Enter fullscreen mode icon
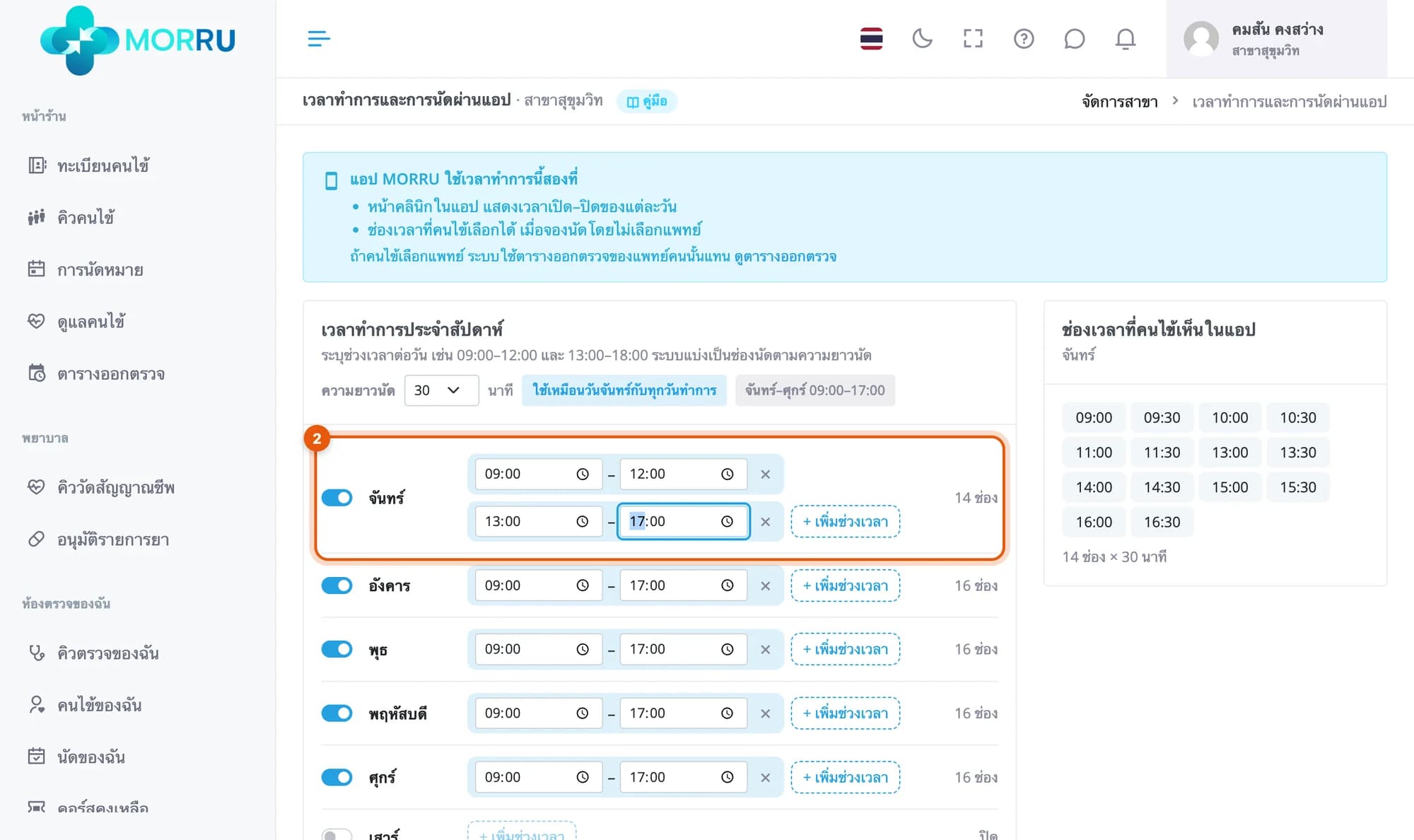Viewport: 1414px width, 840px height. [973, 39]
